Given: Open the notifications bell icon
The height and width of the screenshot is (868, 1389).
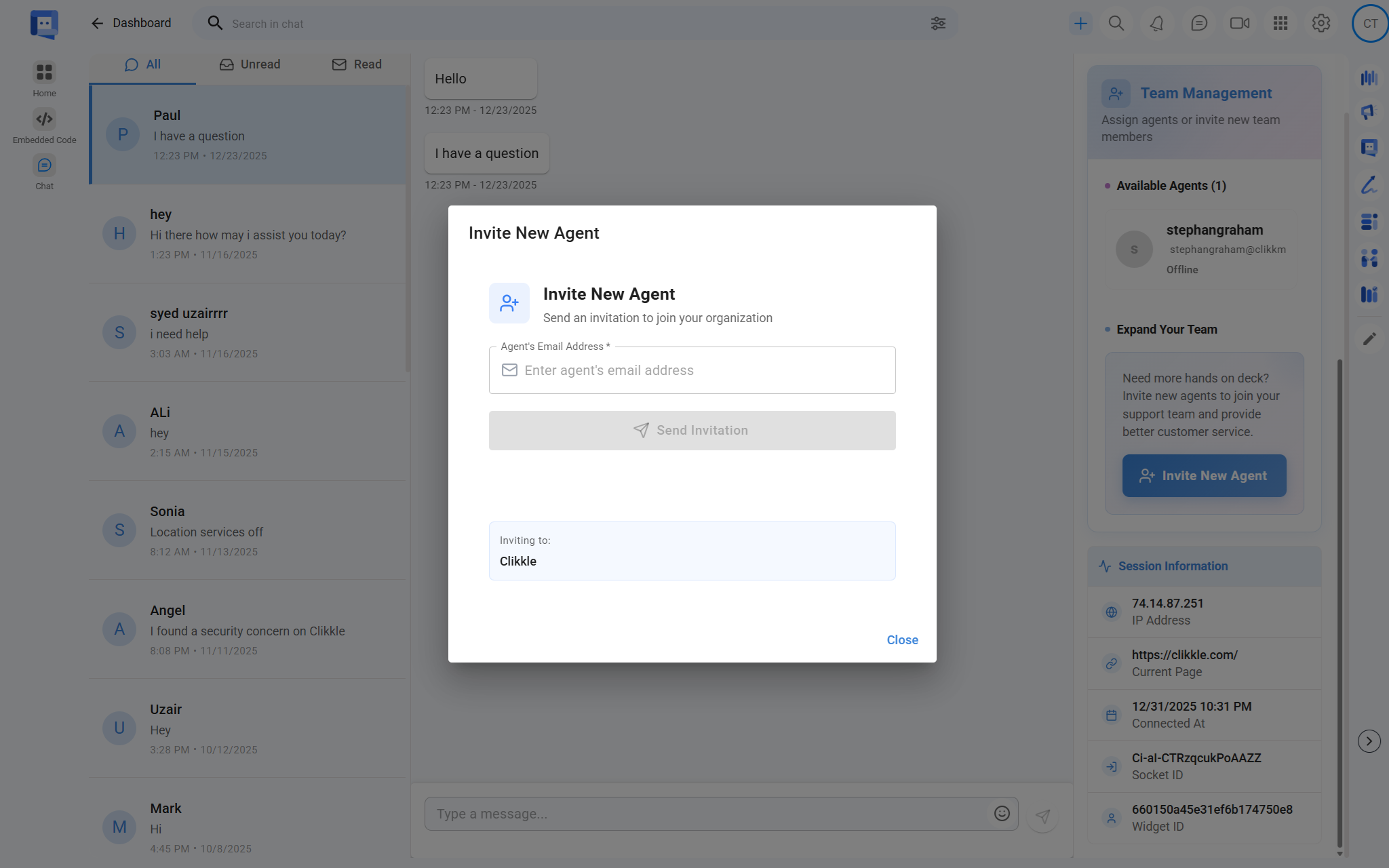Looking at the screenshot, I should [1156, 24].
